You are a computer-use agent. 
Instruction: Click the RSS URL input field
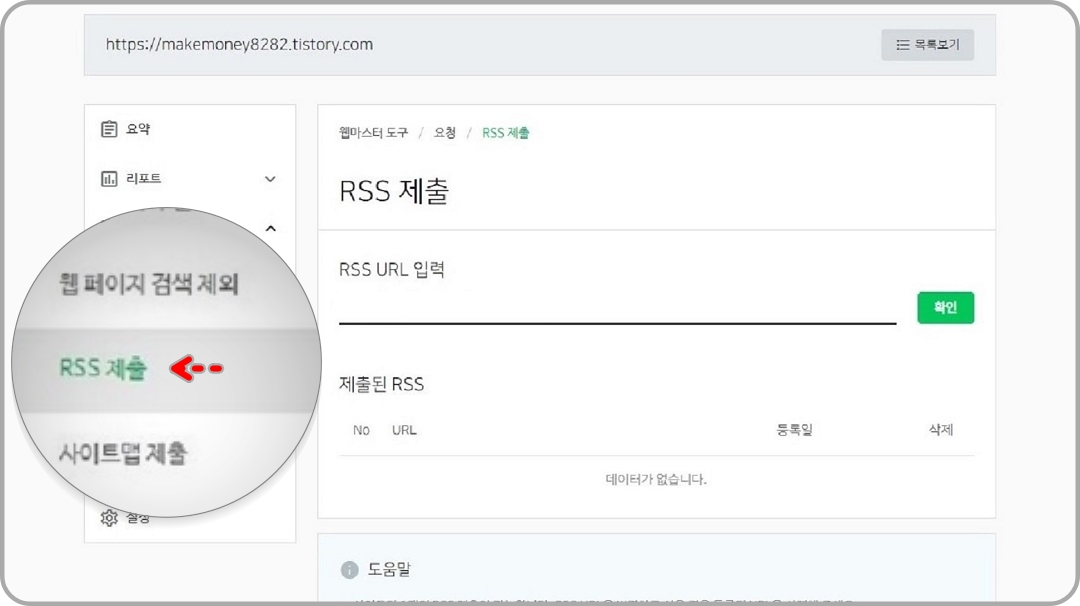[620, 315]
